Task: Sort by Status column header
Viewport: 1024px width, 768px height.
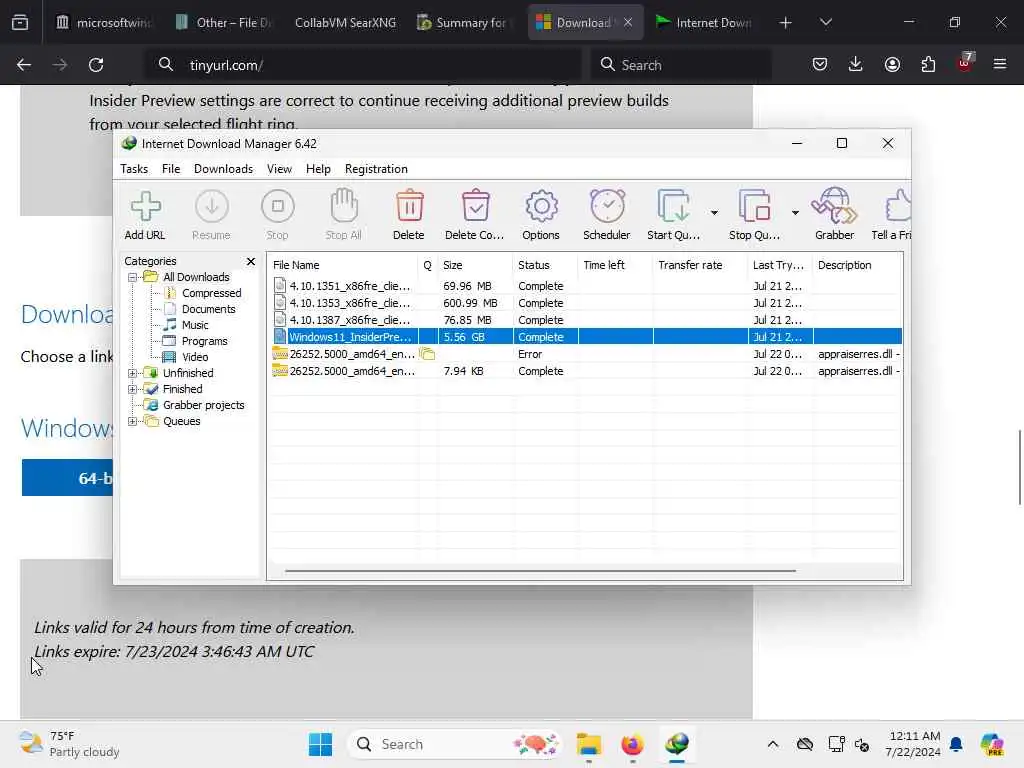Action: click(x=545, y=265)
